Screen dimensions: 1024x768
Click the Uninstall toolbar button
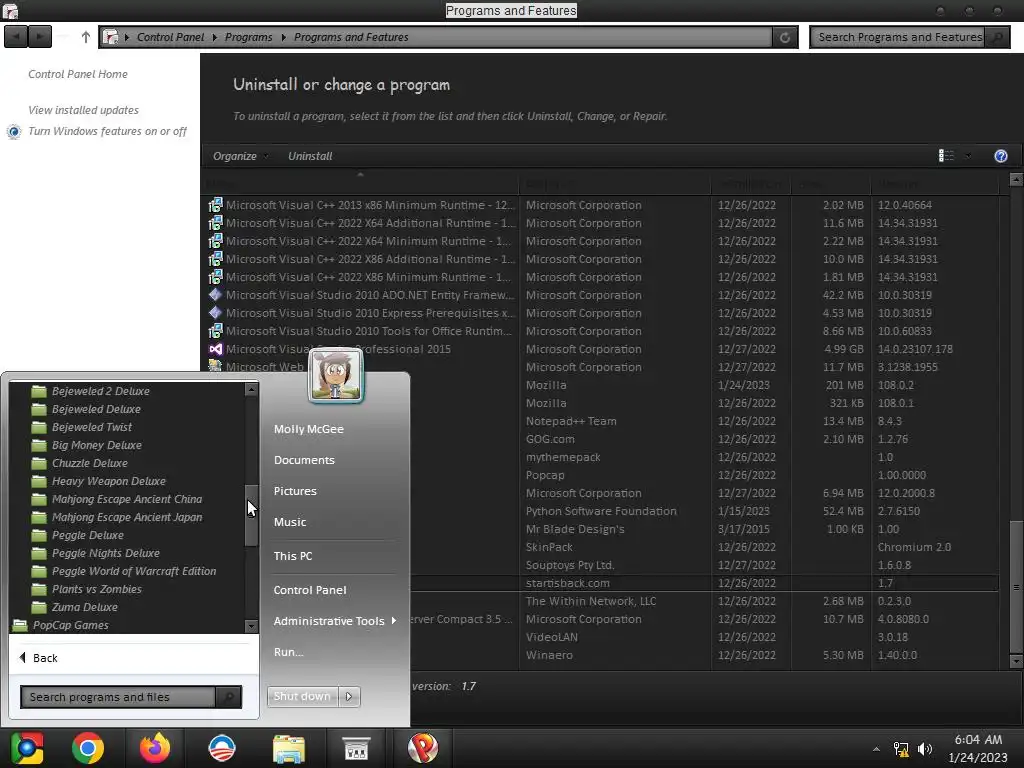[310, 156]
